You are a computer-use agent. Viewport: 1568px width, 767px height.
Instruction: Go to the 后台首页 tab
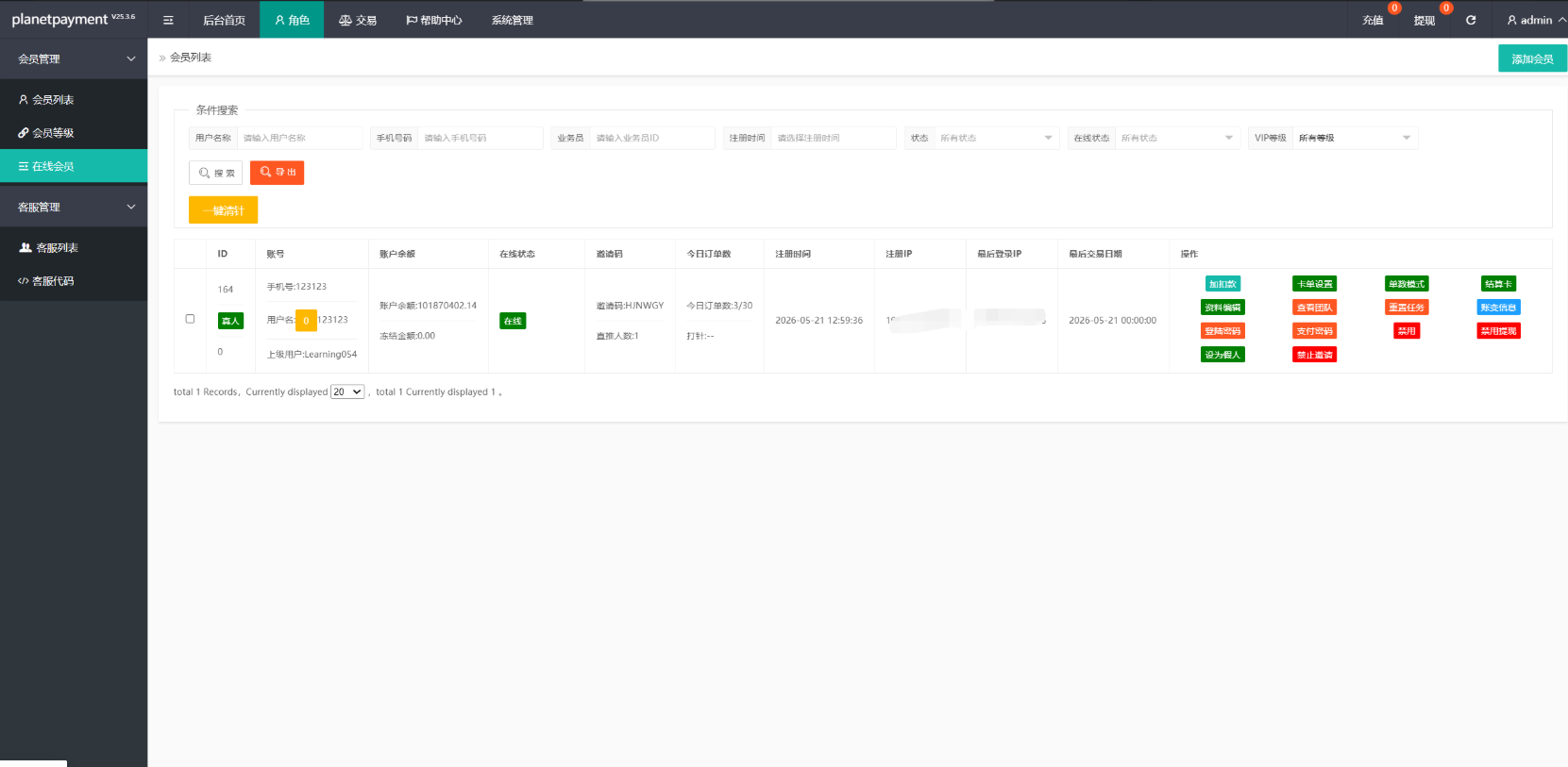pyautogui.click(x=224, y=20)
